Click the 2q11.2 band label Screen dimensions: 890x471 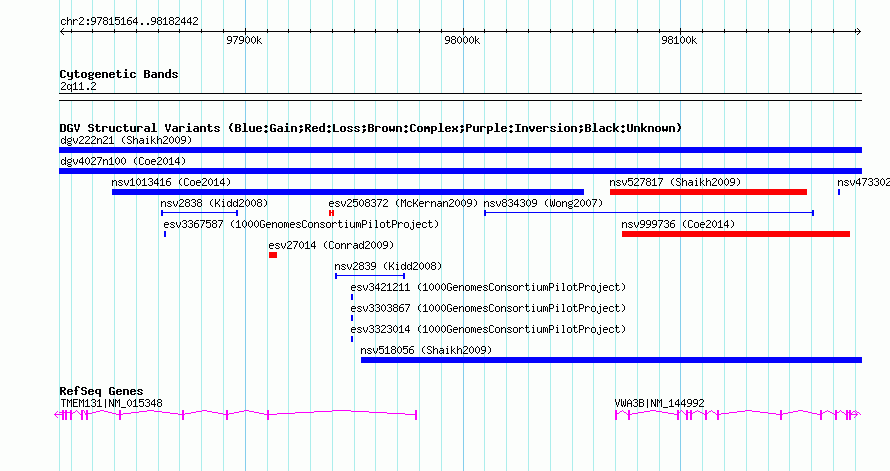[x=78, y=86]
